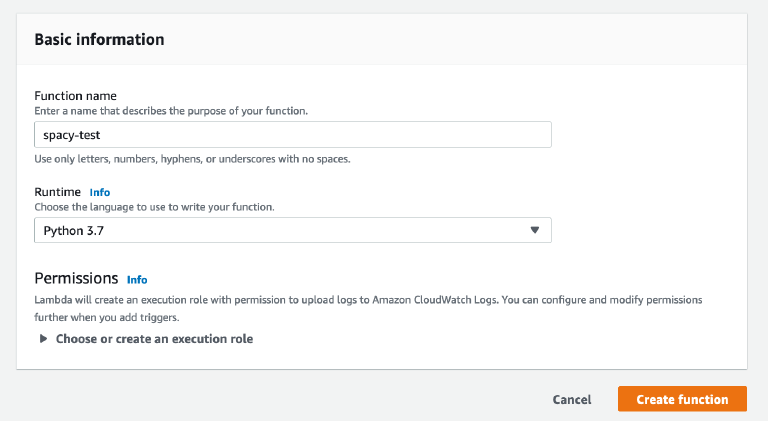Click the "Use only letters, numbers" hint text
This screenshot has height=421, width=768.
[x=192, y=159]
